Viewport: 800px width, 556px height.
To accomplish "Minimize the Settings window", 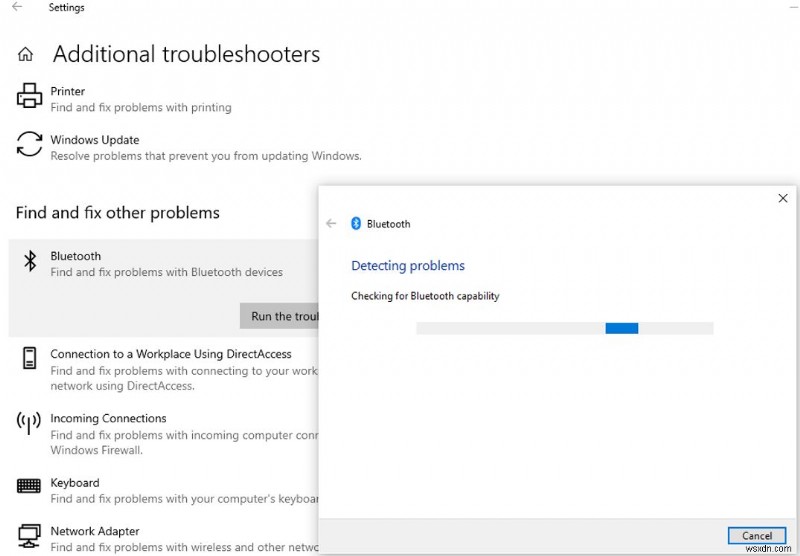I will click(x=793, y=7).
